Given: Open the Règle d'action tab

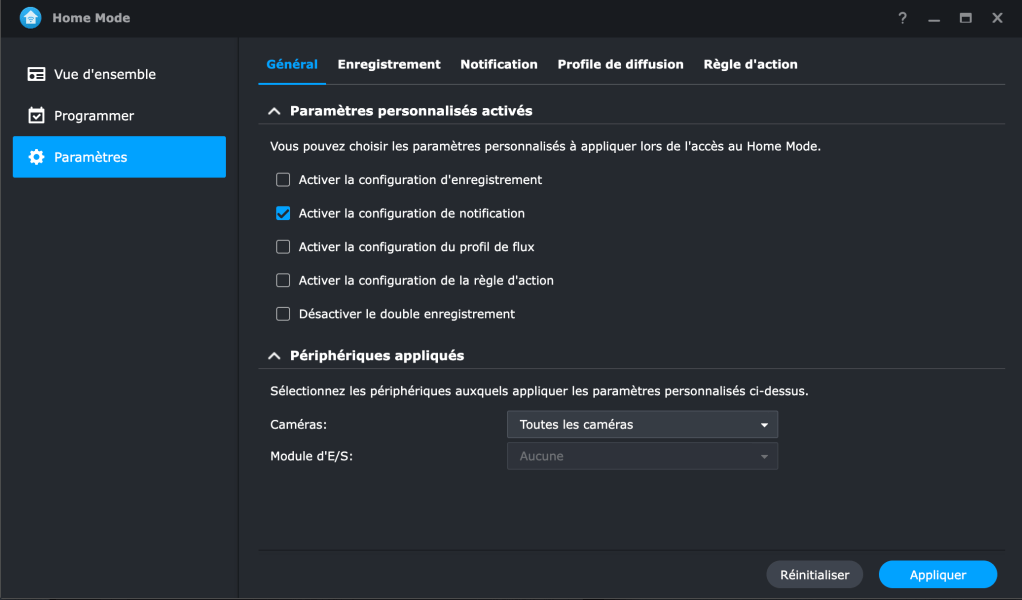Looking at the screenshot, I should (x=750, y=64).
